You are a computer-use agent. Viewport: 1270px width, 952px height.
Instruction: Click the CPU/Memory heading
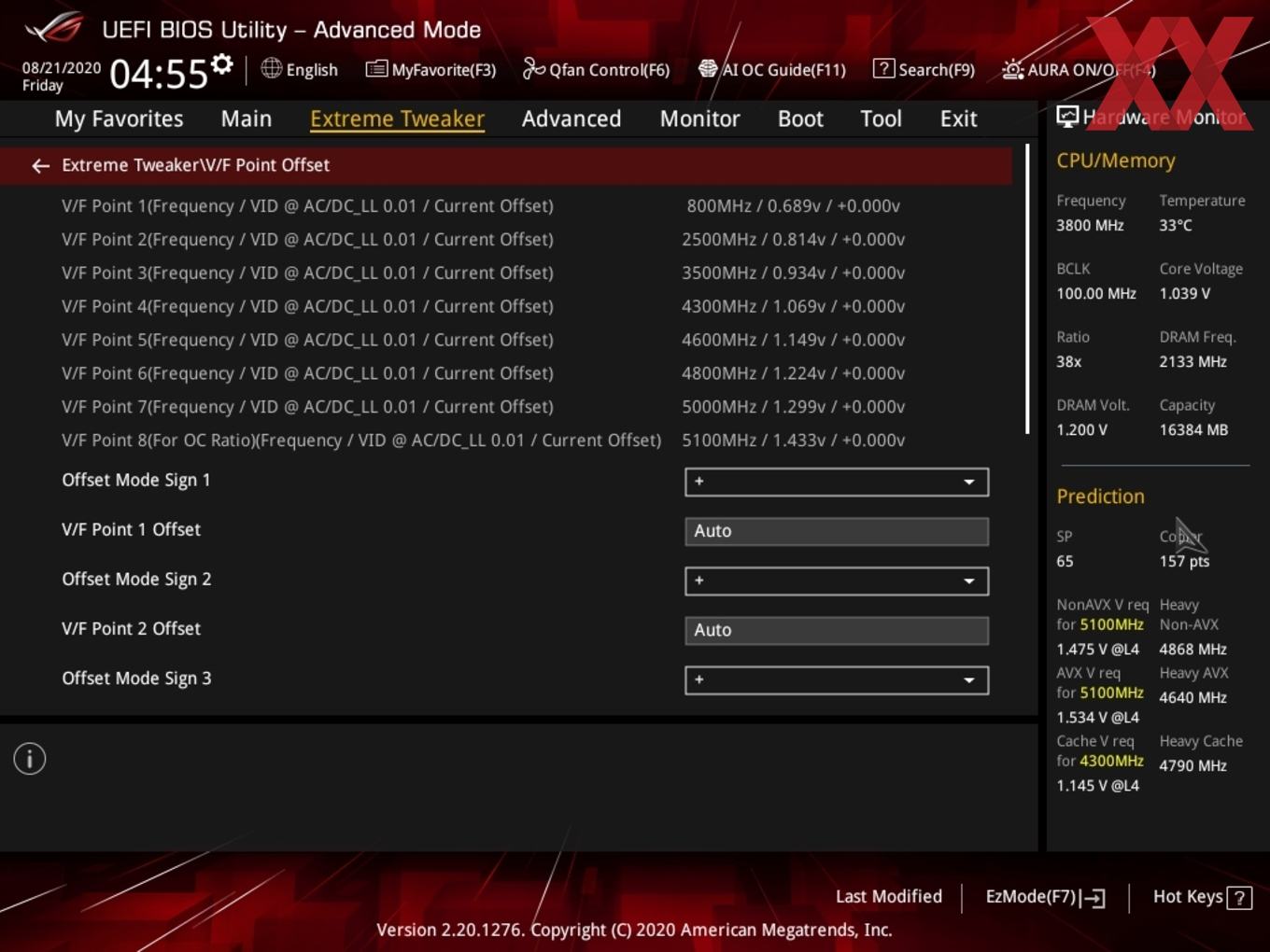click(1116, 161)
